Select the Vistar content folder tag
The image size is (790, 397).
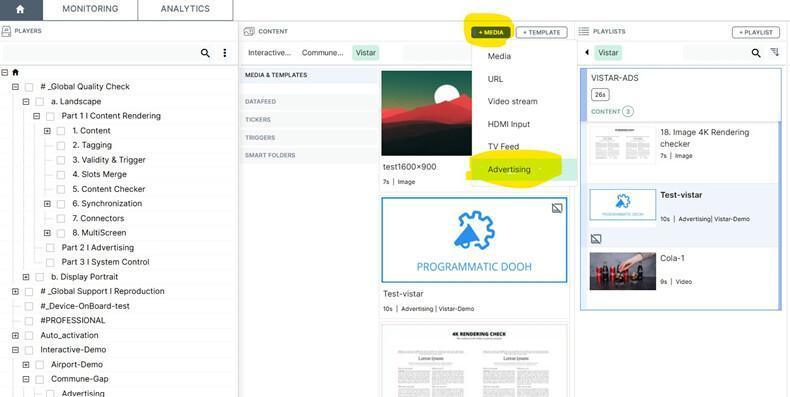coord(366,52)
